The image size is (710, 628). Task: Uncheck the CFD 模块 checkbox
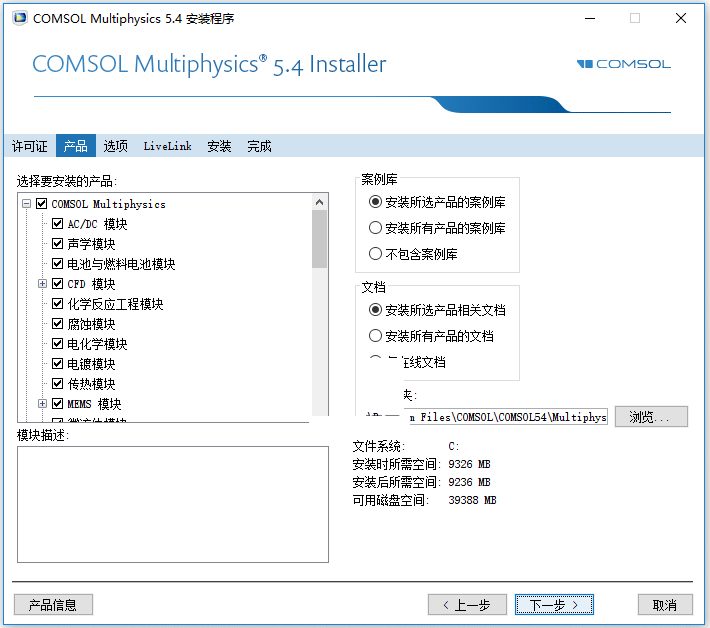[x=58, y=283]
